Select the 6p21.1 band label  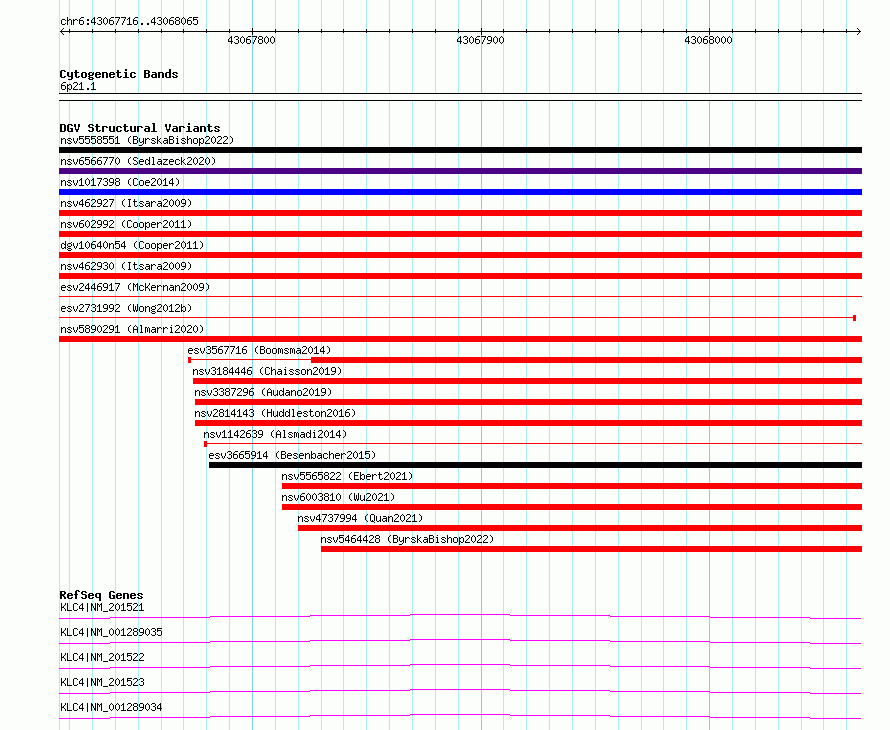tap(78, 86)
